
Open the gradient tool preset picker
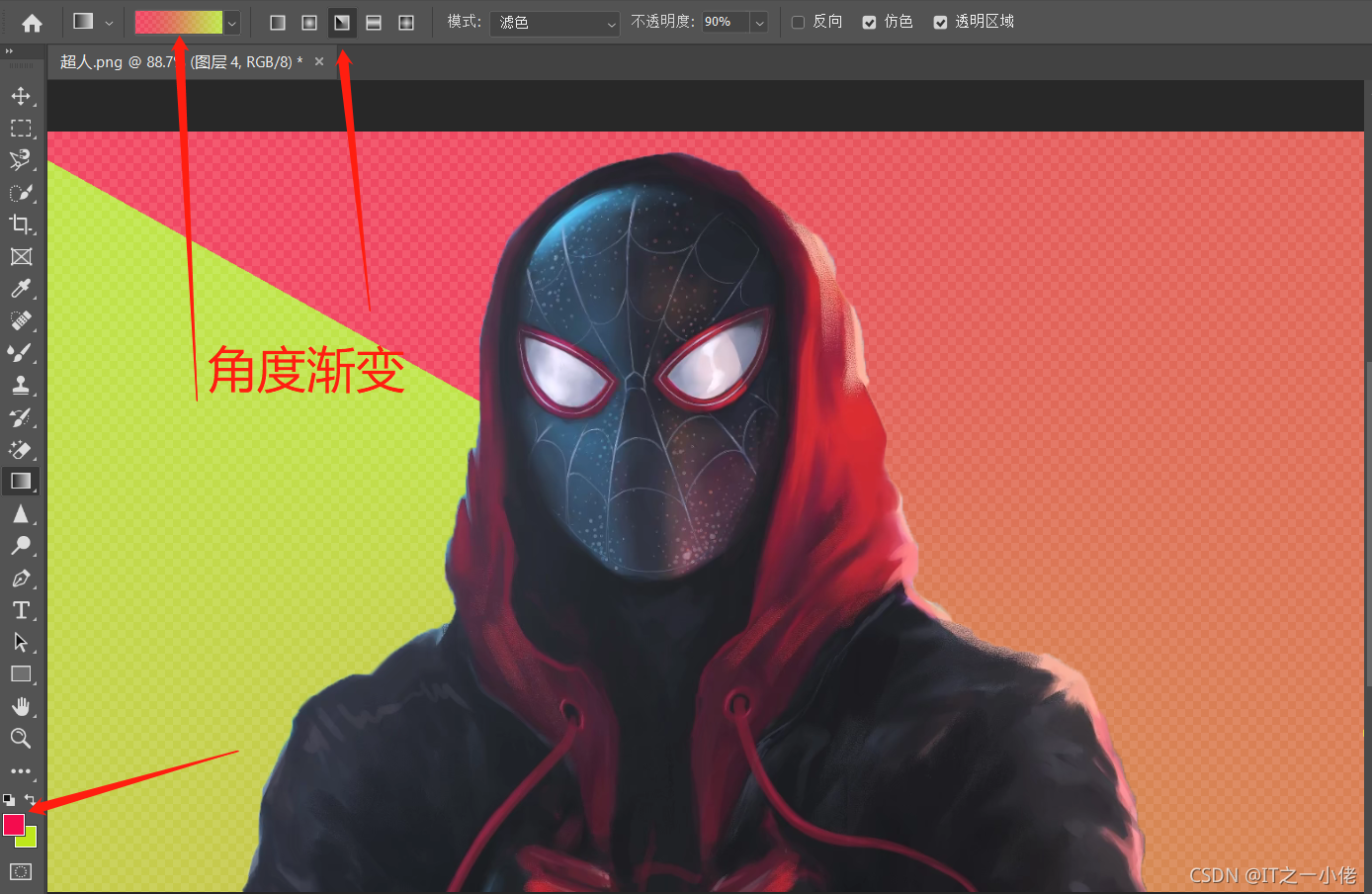click(x=93, y=22)
